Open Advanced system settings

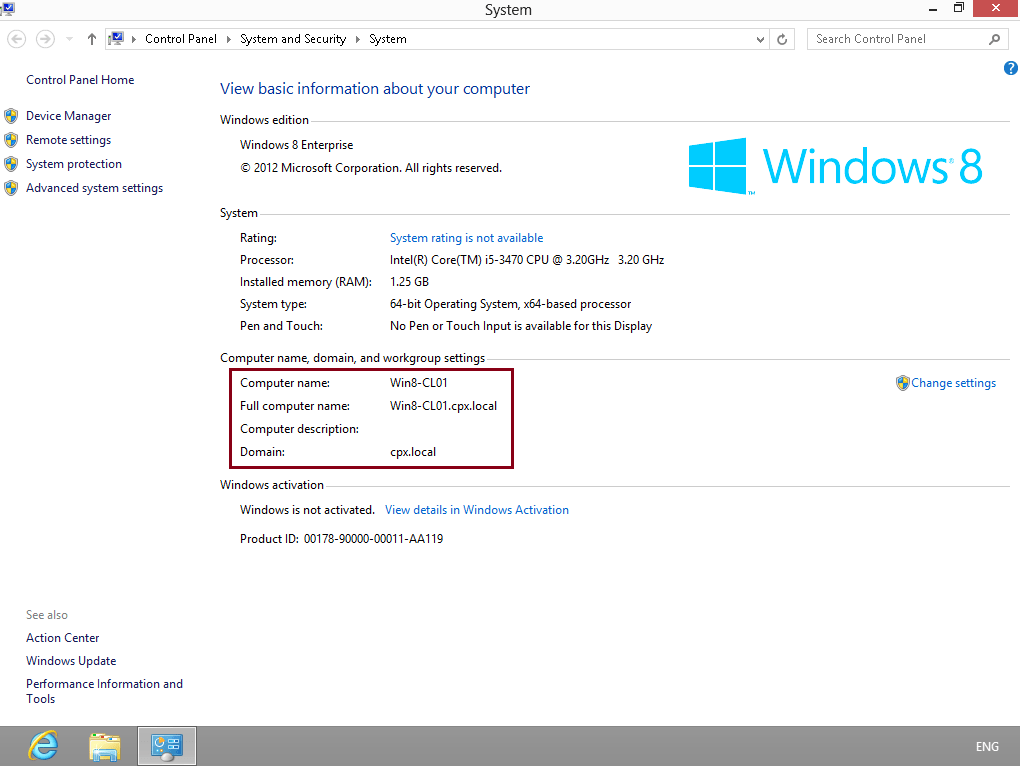tap(94, 188)
